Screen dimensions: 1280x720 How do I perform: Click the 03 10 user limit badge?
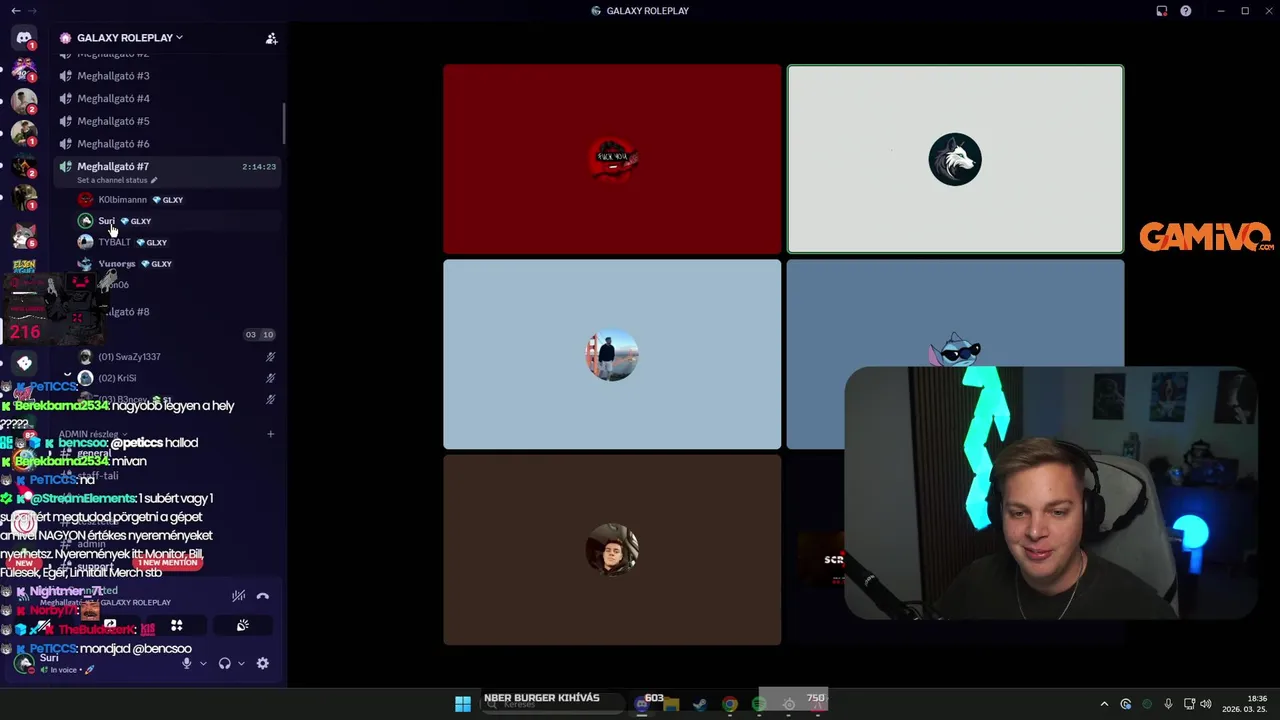[x=259, y=335]
